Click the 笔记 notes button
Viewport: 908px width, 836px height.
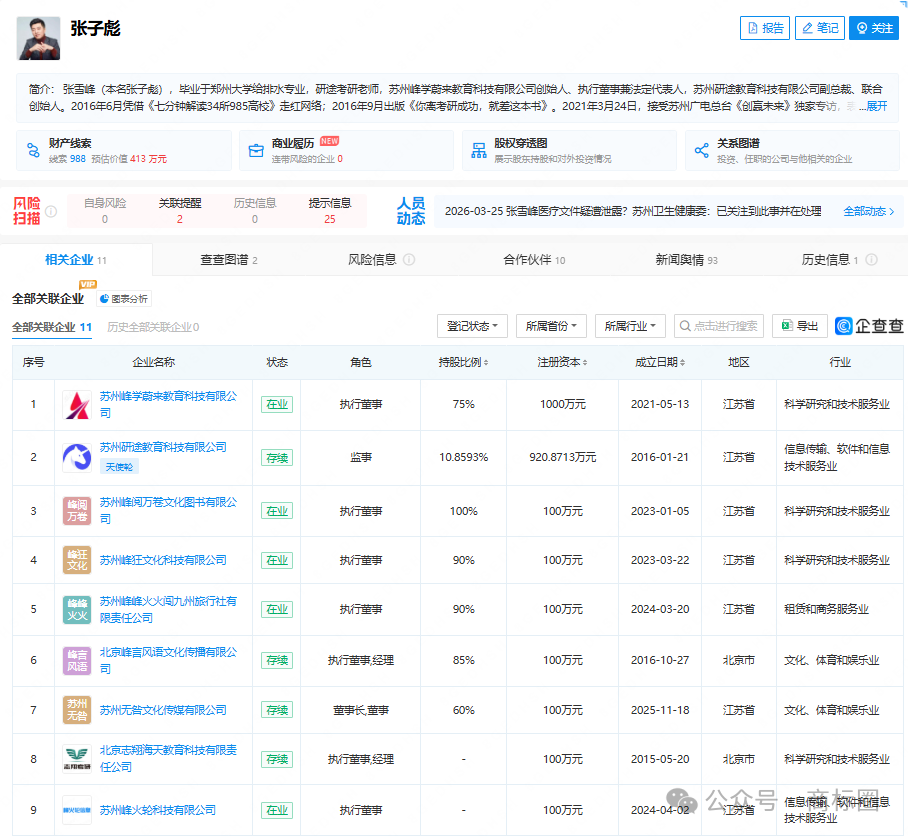tap(820, 28)
